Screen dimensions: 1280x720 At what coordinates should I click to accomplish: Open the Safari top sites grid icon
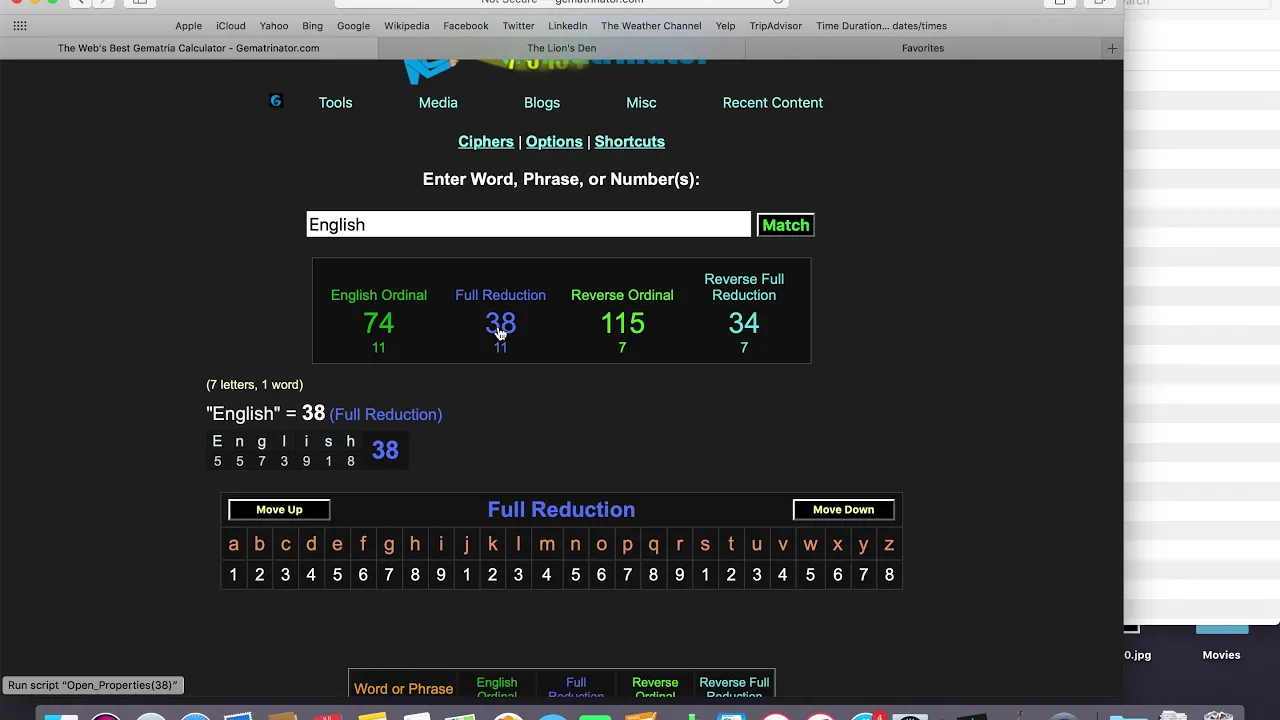20,26
